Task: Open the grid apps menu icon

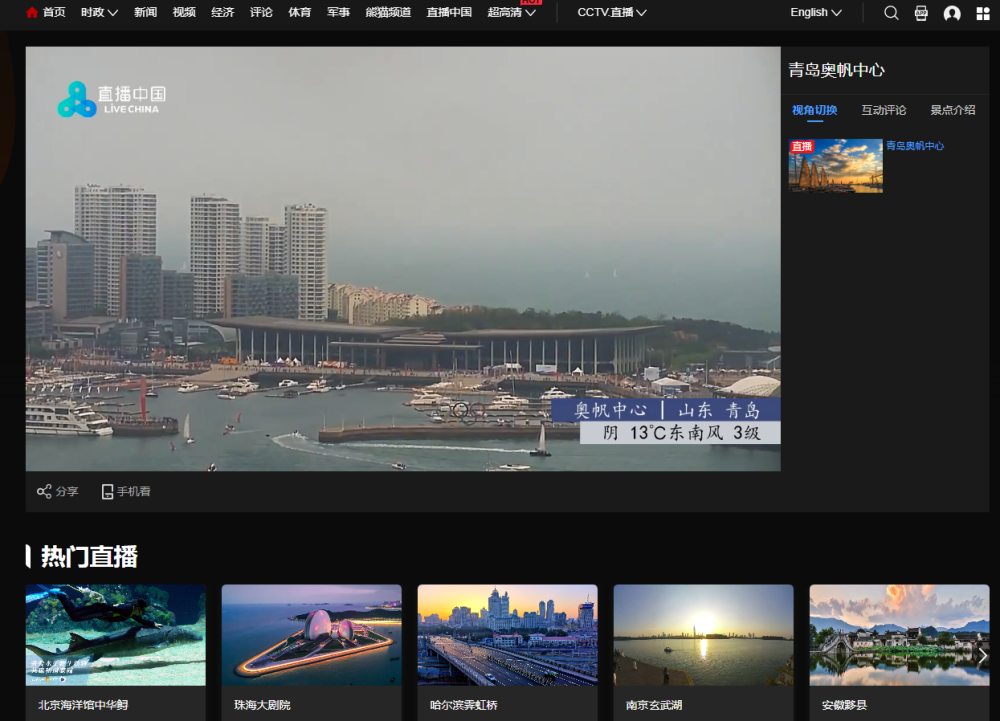Action: tap(983, 13)
